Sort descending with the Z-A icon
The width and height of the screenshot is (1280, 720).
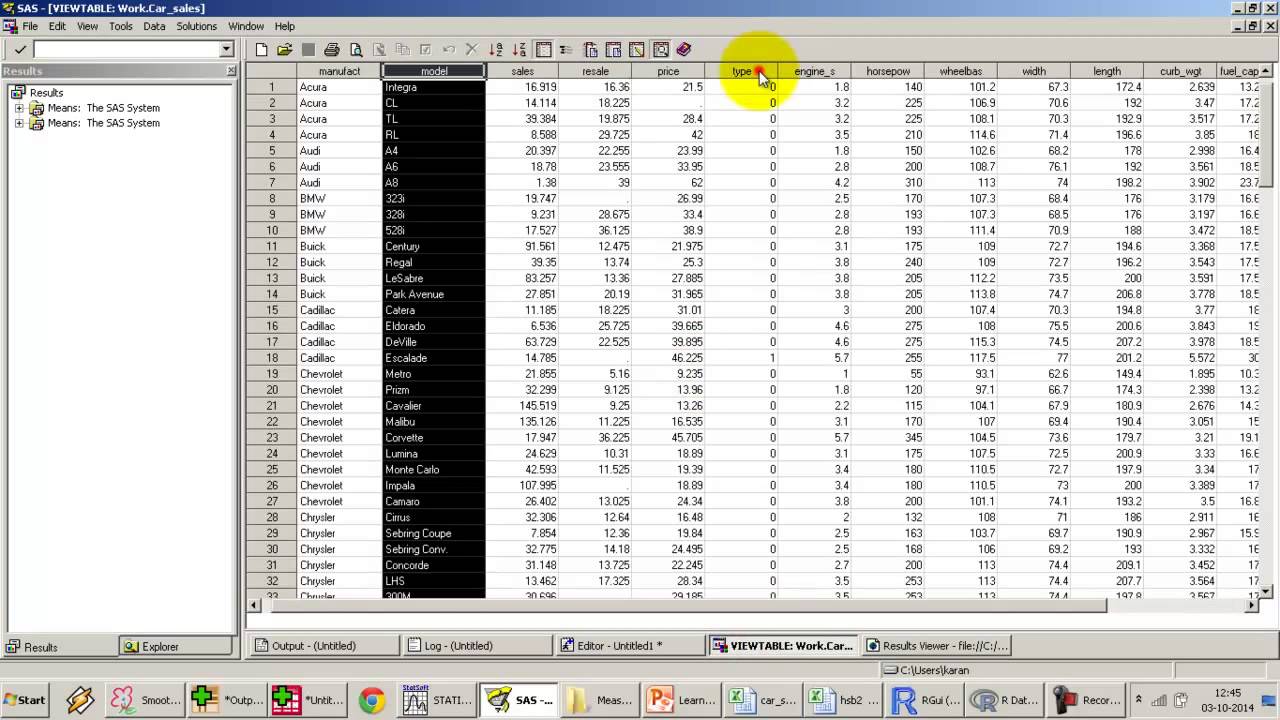[x=519, y=49]
